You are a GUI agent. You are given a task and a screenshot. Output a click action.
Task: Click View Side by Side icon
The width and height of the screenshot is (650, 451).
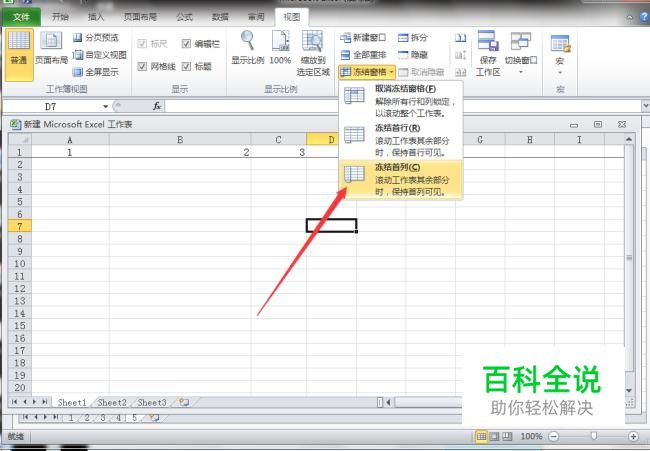tap(461, 38)
